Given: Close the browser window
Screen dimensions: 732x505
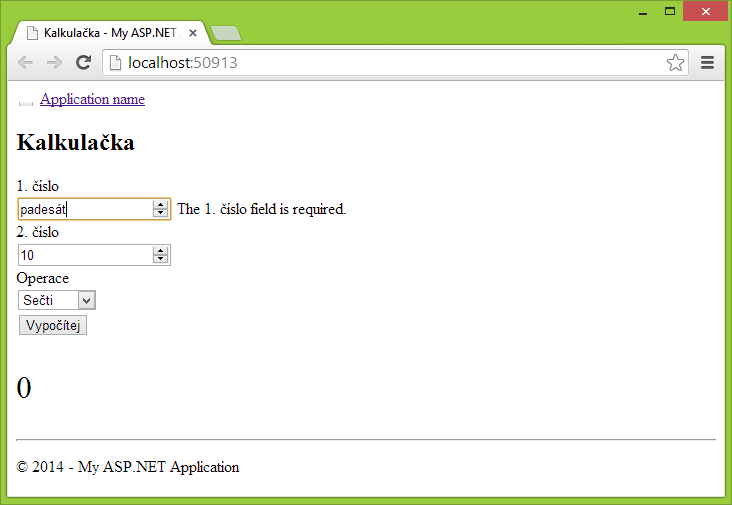Looking at the screenshot, I should click(706, 11).
